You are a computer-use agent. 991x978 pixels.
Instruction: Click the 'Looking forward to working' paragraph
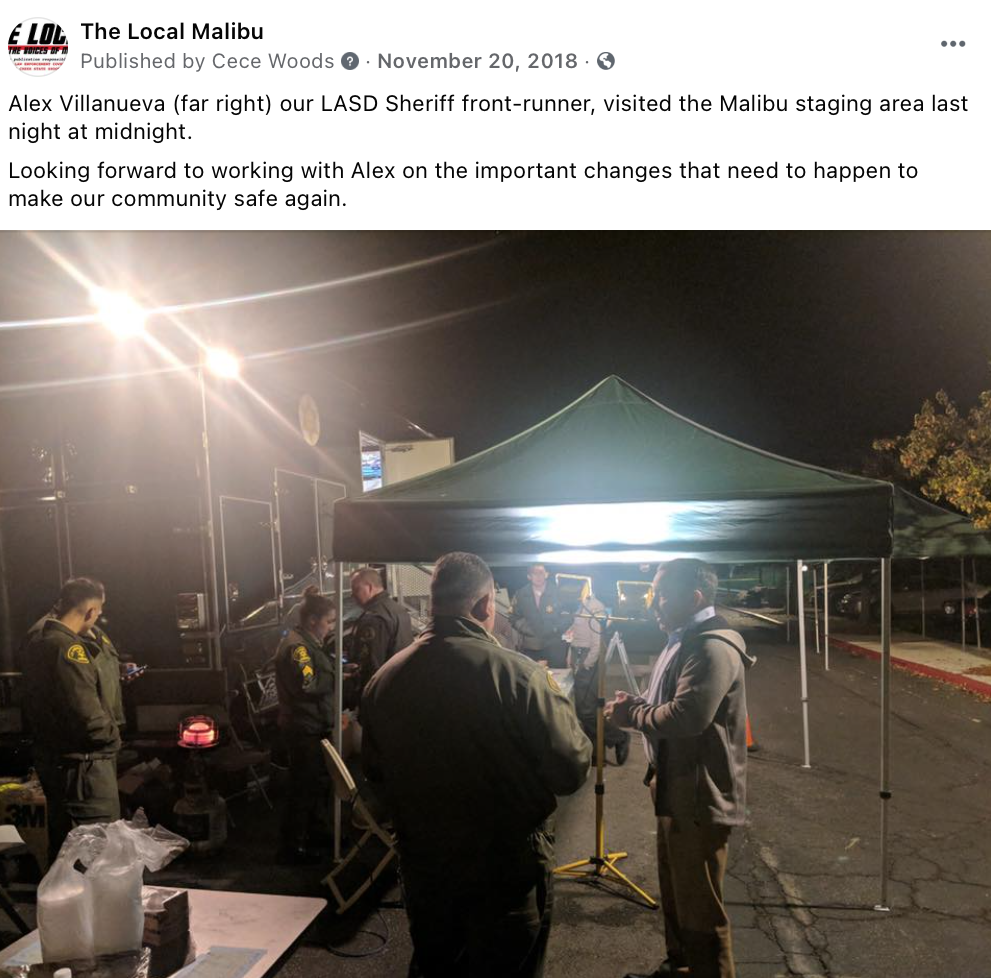click(x=463, y=185)
